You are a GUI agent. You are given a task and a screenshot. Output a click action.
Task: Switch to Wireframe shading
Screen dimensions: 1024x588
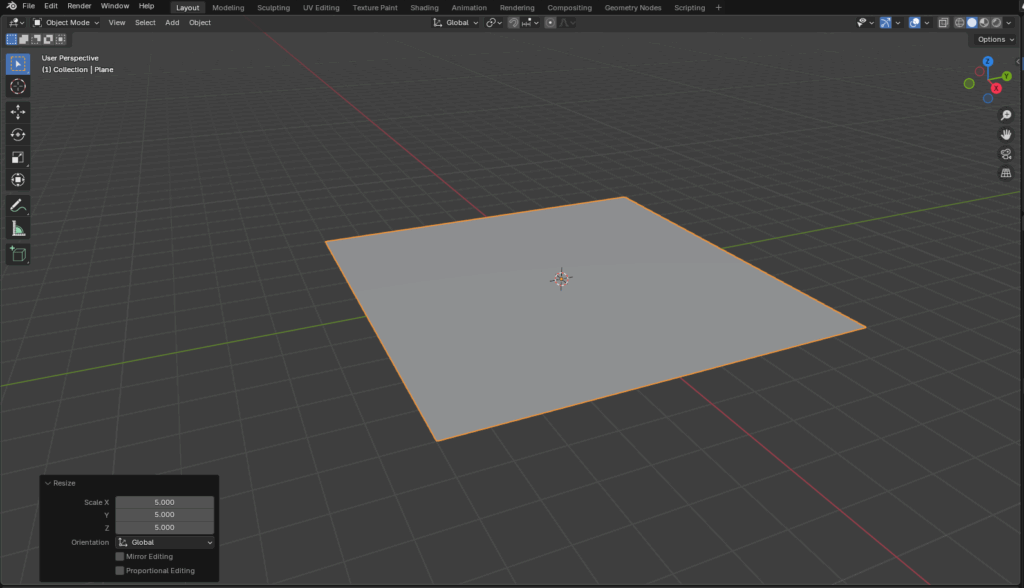coord(959,22)
